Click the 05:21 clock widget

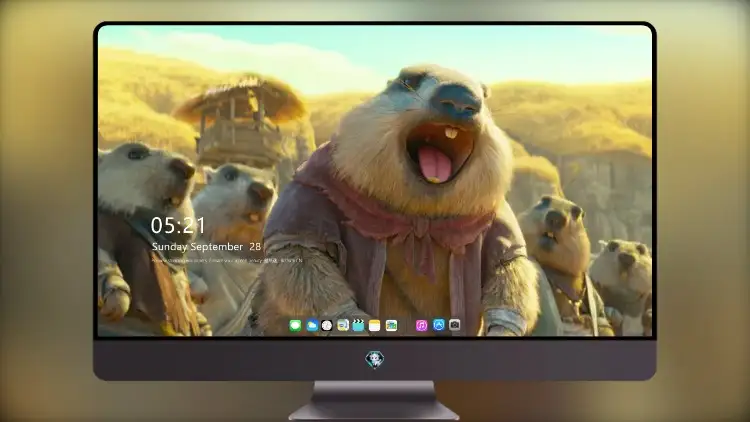(178, 225)
